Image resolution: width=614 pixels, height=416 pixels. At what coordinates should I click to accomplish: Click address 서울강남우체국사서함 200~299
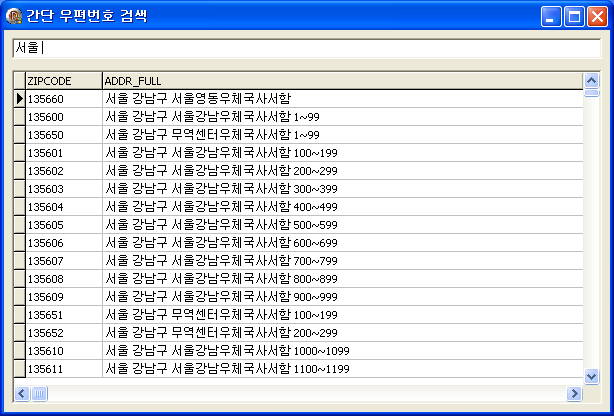pos(343,171)
